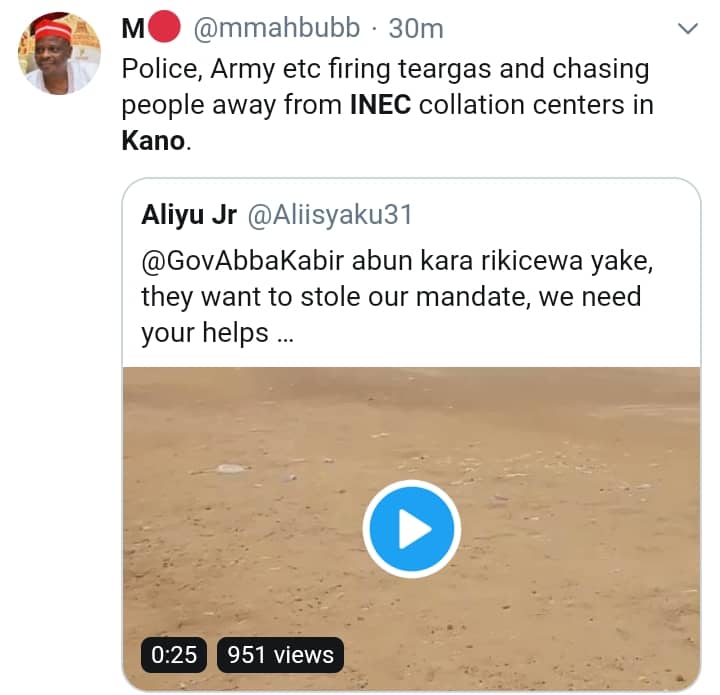Expand the truncated quoted tweet at the ellipsis
This screenshot has height=695, width=720.
tap(283, 335)
